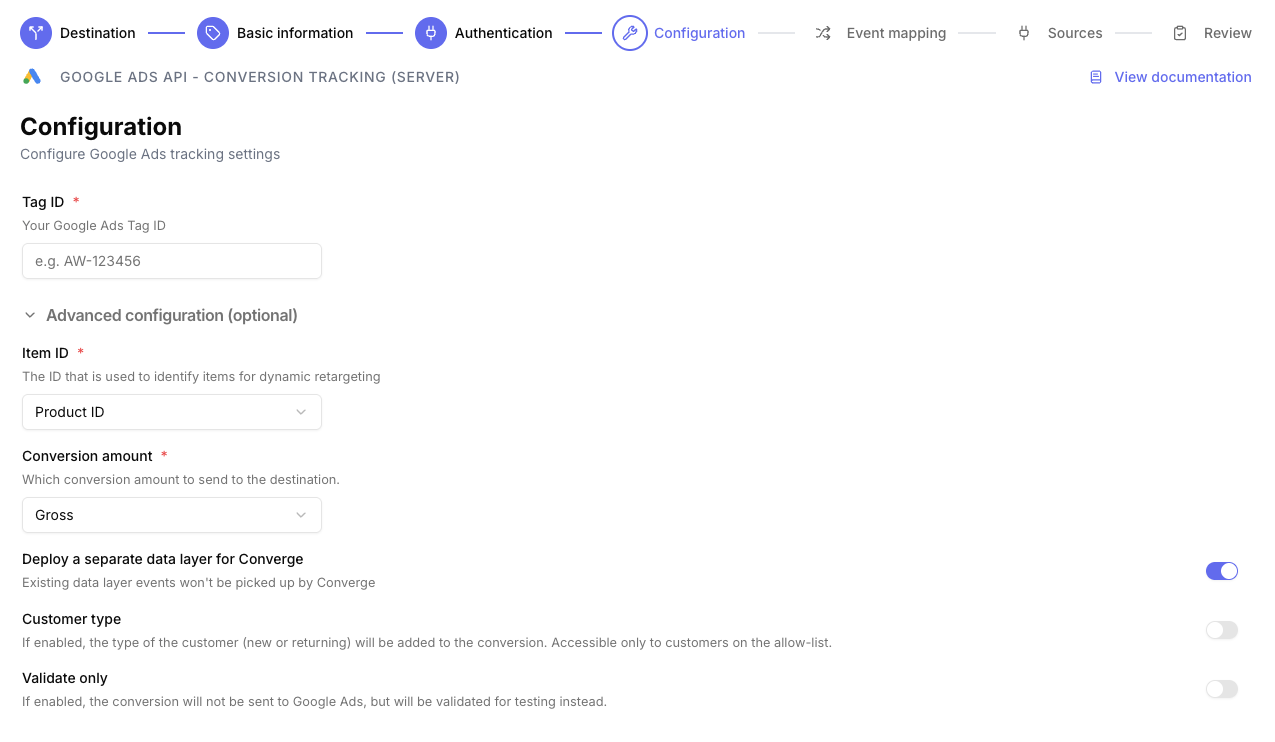Click the Tag ID input field
Viewport: 1275px width, 742px height.
point(171,260)
